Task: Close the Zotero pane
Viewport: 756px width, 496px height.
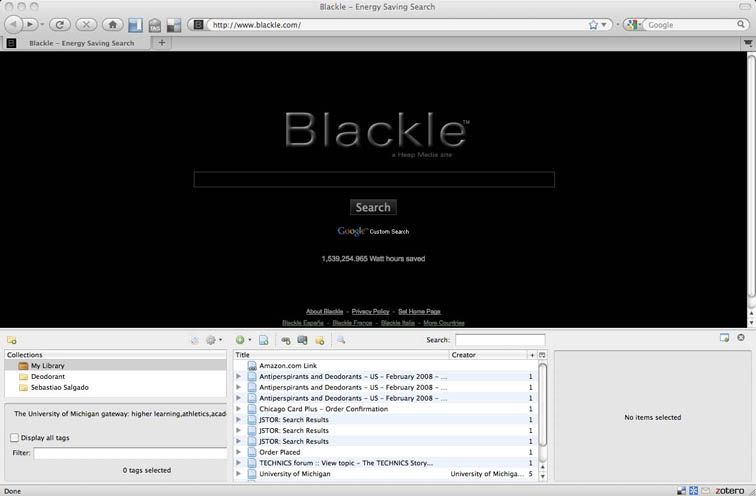Action: click(x=741, y=337)
